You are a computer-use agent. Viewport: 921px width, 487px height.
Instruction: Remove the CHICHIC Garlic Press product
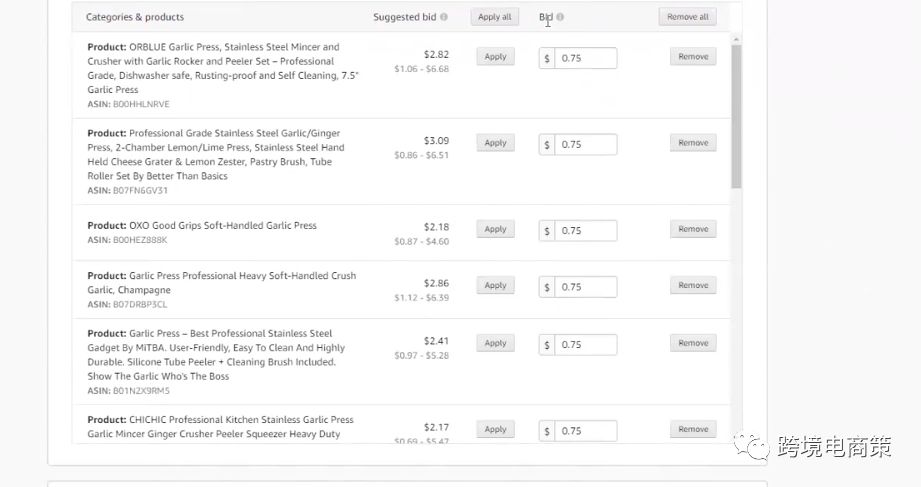coord(693,429)
